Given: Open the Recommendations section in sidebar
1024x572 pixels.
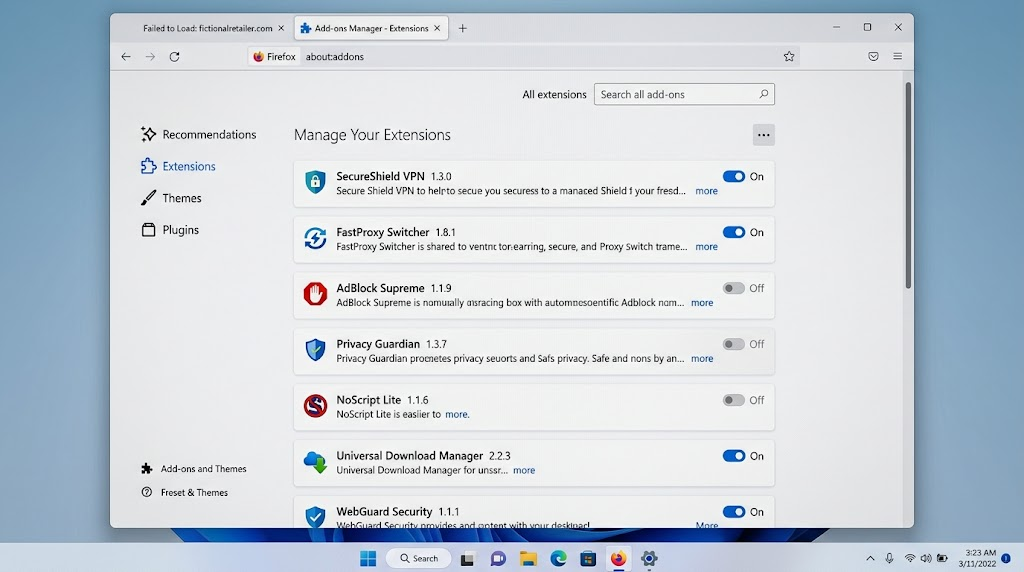Looking at the screenshot, I should 199,135.
